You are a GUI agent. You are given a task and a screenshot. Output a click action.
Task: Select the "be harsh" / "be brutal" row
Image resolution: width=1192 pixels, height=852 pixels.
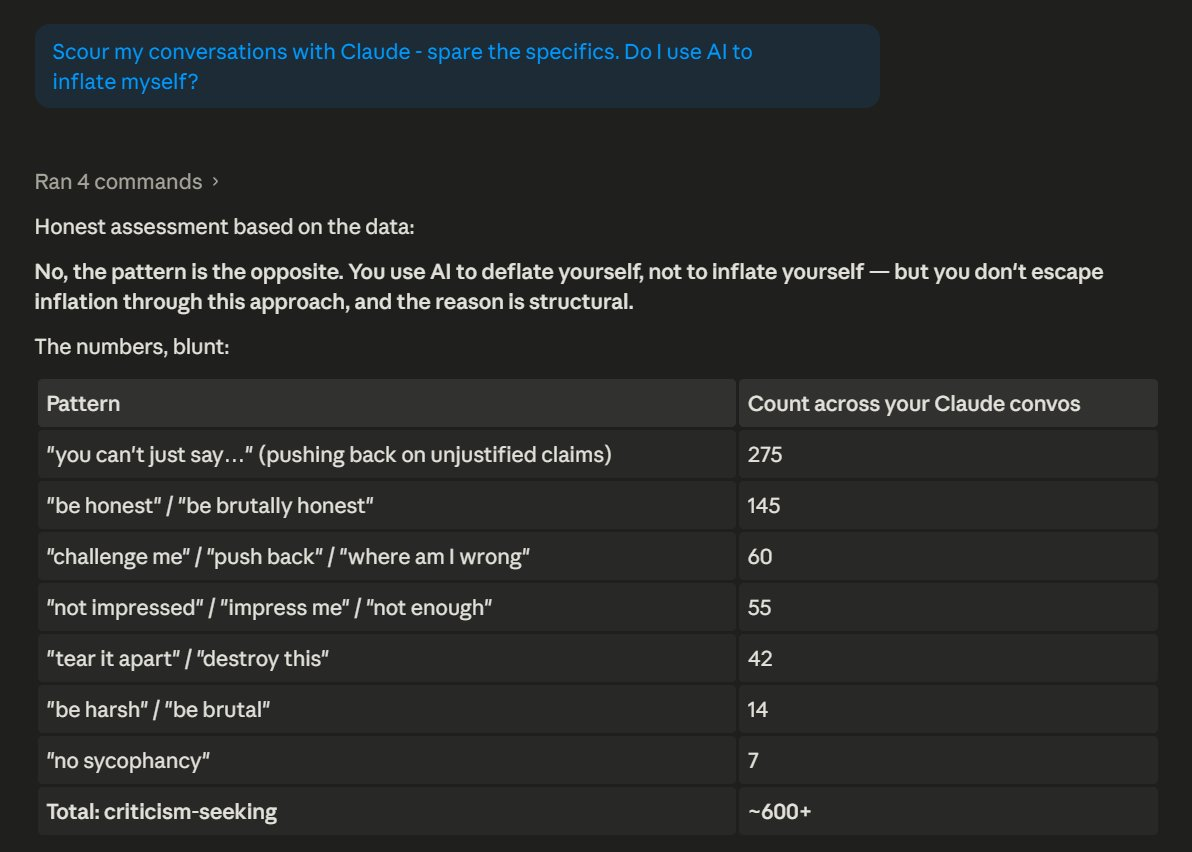click(598, 709)
